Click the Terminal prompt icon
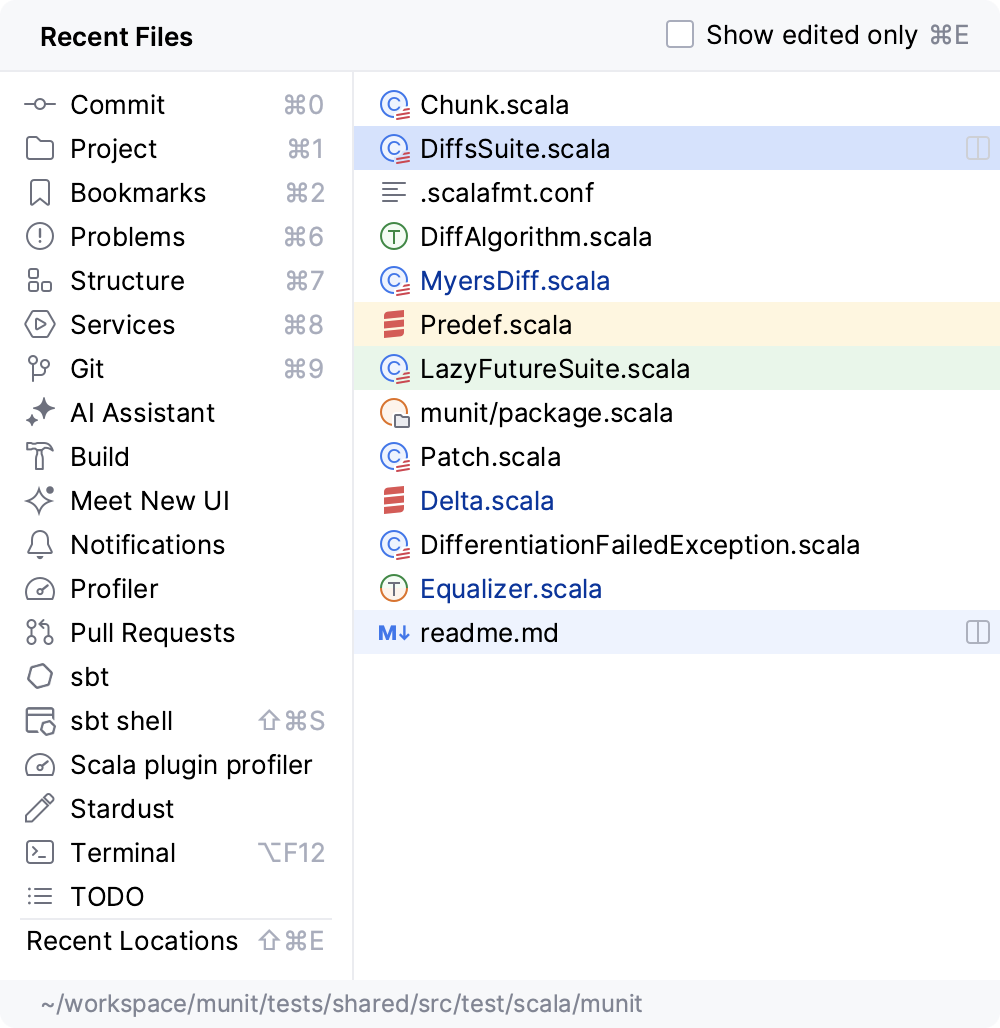This screenshot has width=1000, height=1028. 40,853
